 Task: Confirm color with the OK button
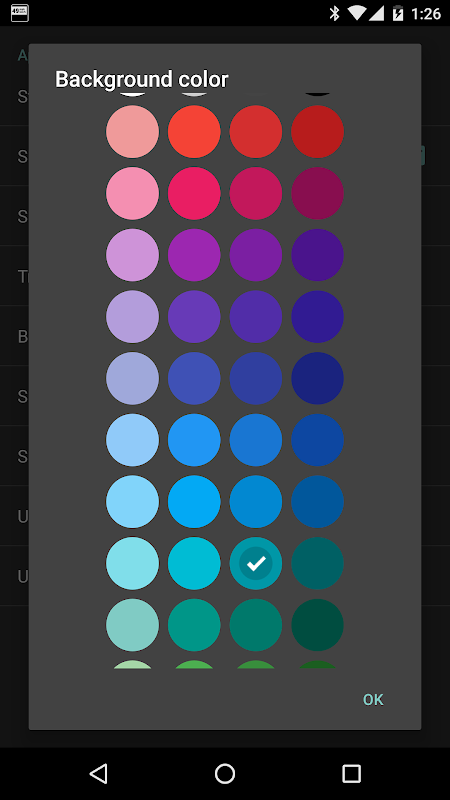click(x=373, y=700)
